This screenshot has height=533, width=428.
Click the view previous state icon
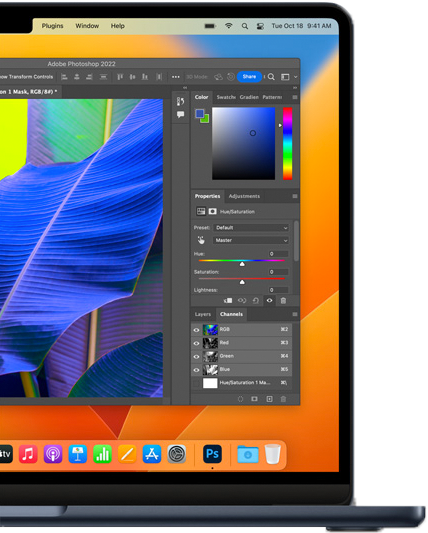tap(242, 300)
